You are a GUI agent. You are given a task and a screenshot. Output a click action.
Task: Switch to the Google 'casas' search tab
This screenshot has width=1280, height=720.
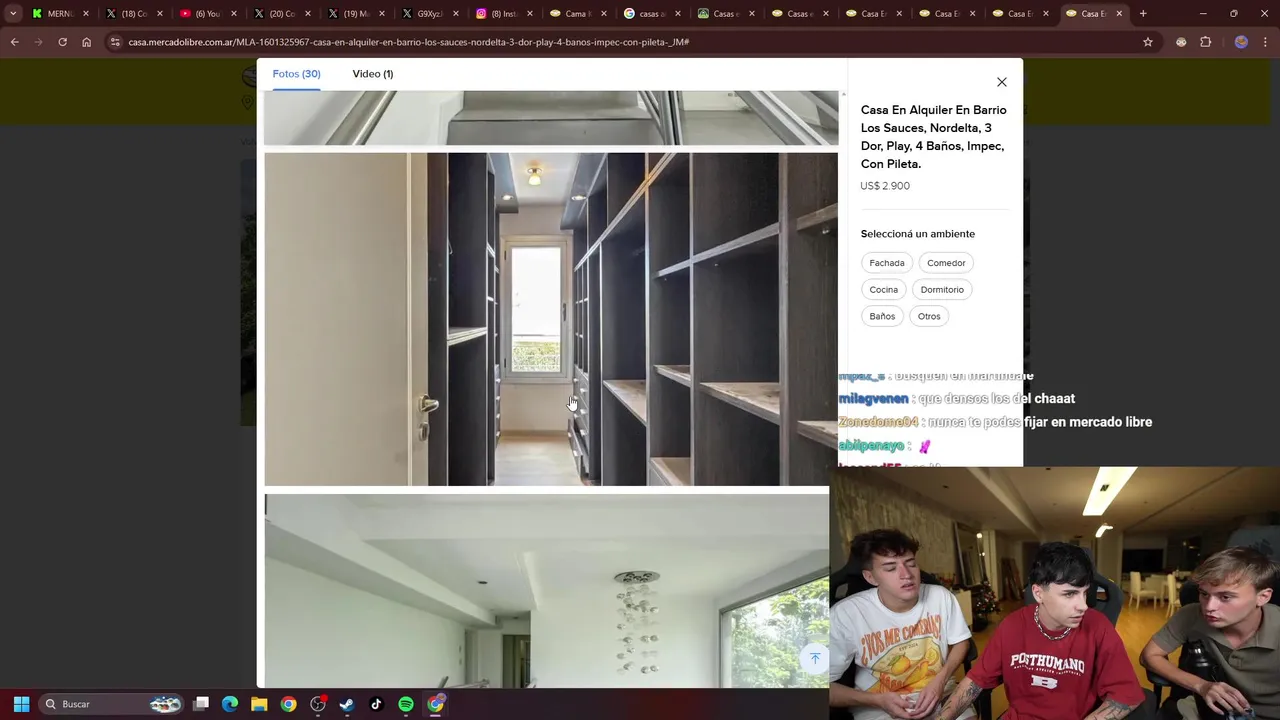651,14
